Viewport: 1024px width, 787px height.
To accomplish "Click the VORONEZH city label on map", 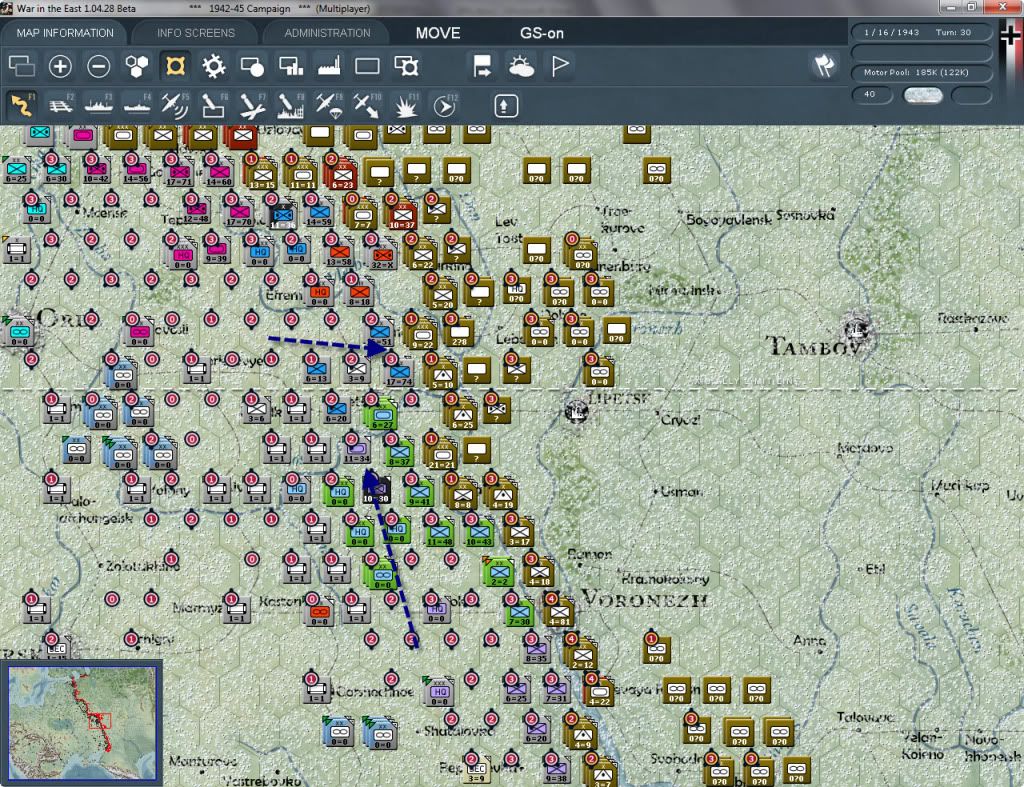I will (x=644, y=600).
